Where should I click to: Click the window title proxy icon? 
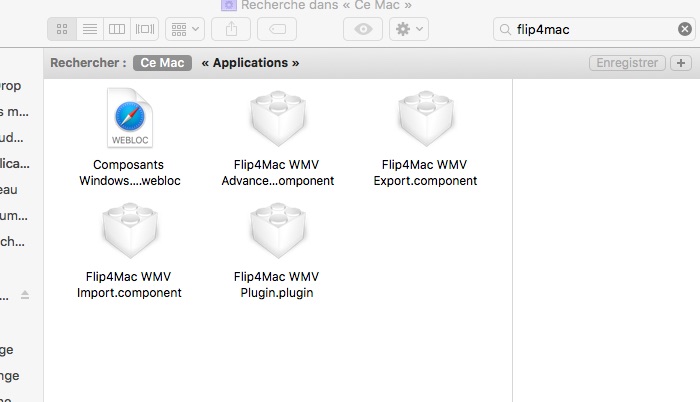pyautogui.click(x=229, y=5)
